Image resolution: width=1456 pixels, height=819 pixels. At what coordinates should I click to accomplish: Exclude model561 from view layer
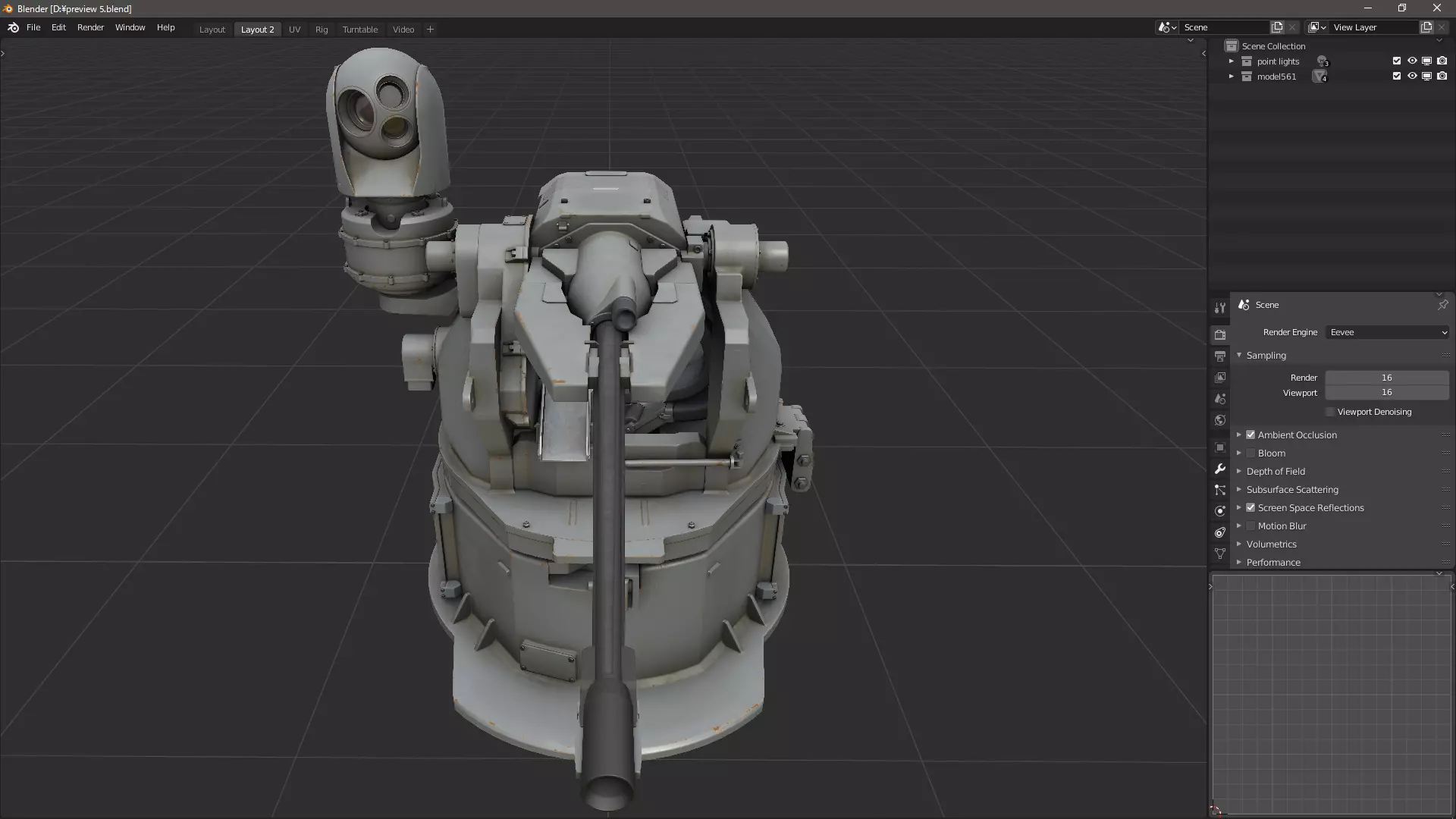pos(1397,77)
